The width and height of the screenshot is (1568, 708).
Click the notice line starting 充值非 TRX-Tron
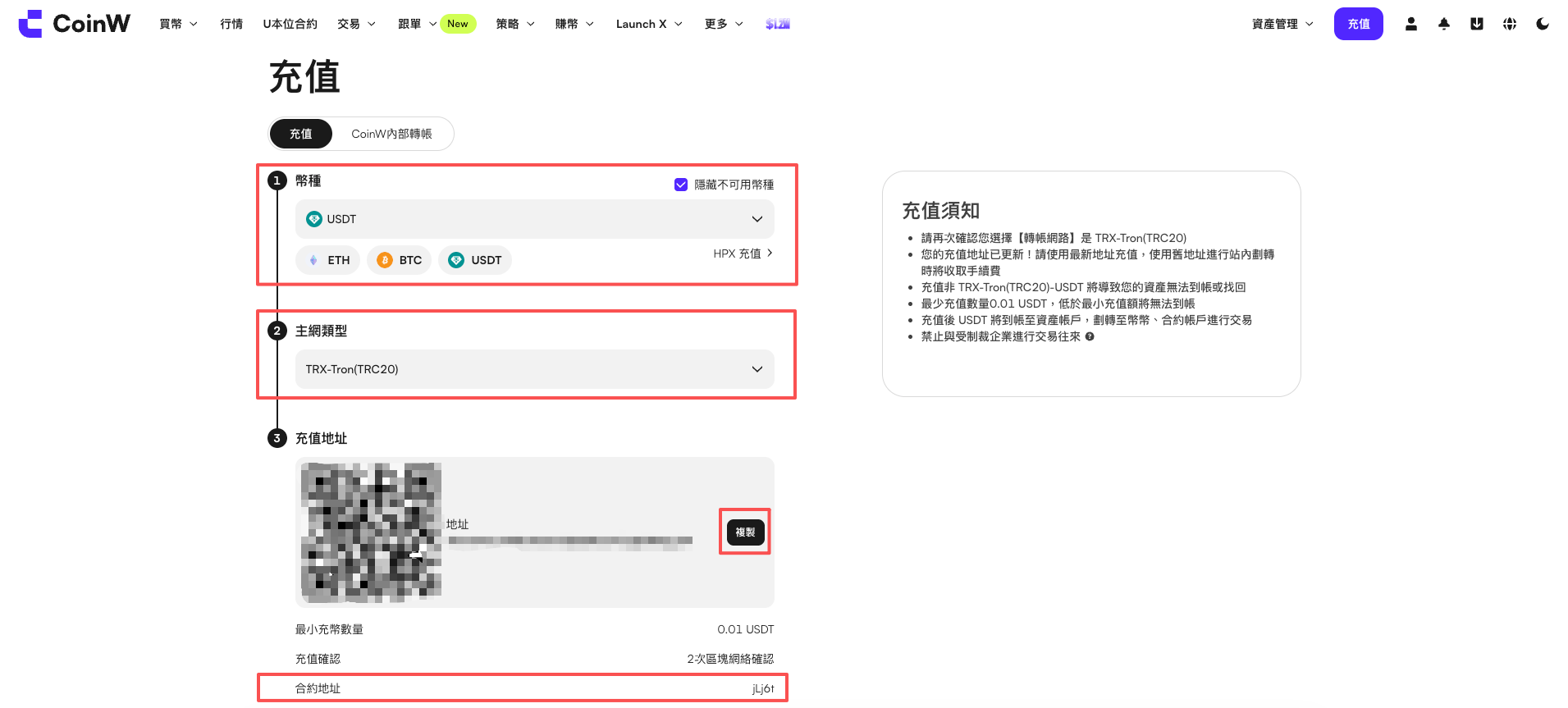(1083, 287)
